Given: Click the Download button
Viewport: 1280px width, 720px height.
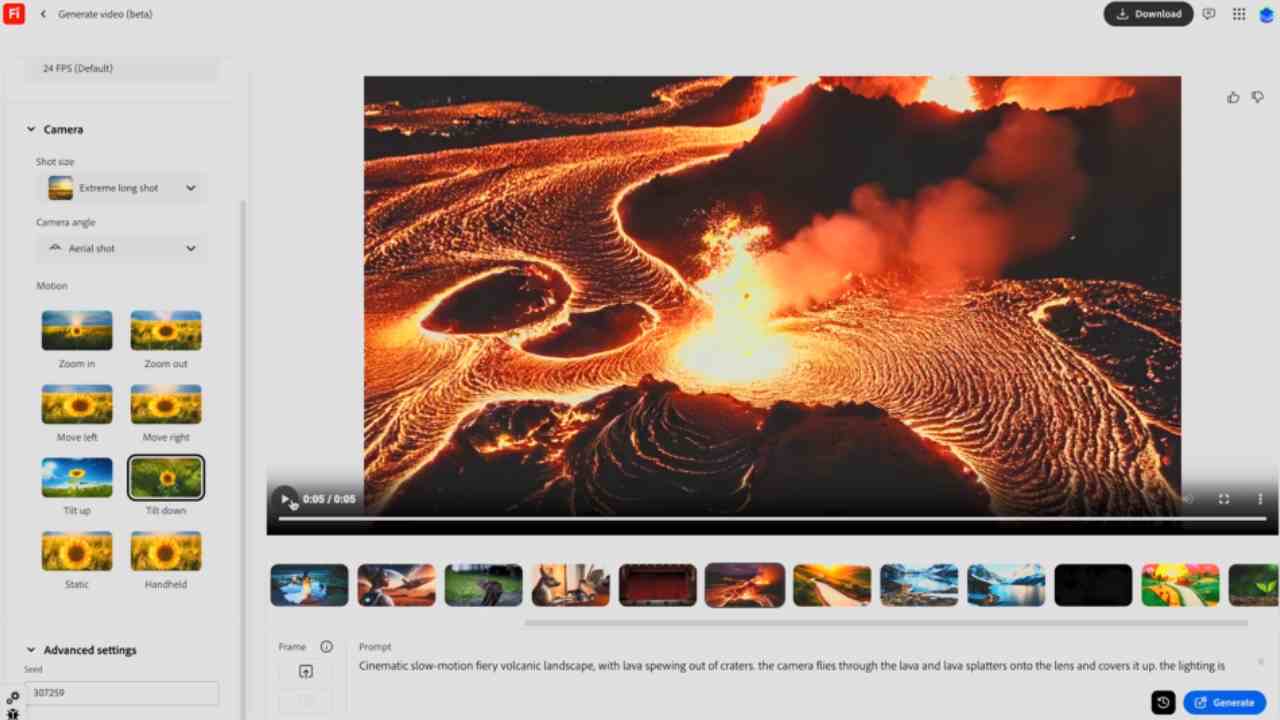Looking at the screenshot, I should (1148, 14).
